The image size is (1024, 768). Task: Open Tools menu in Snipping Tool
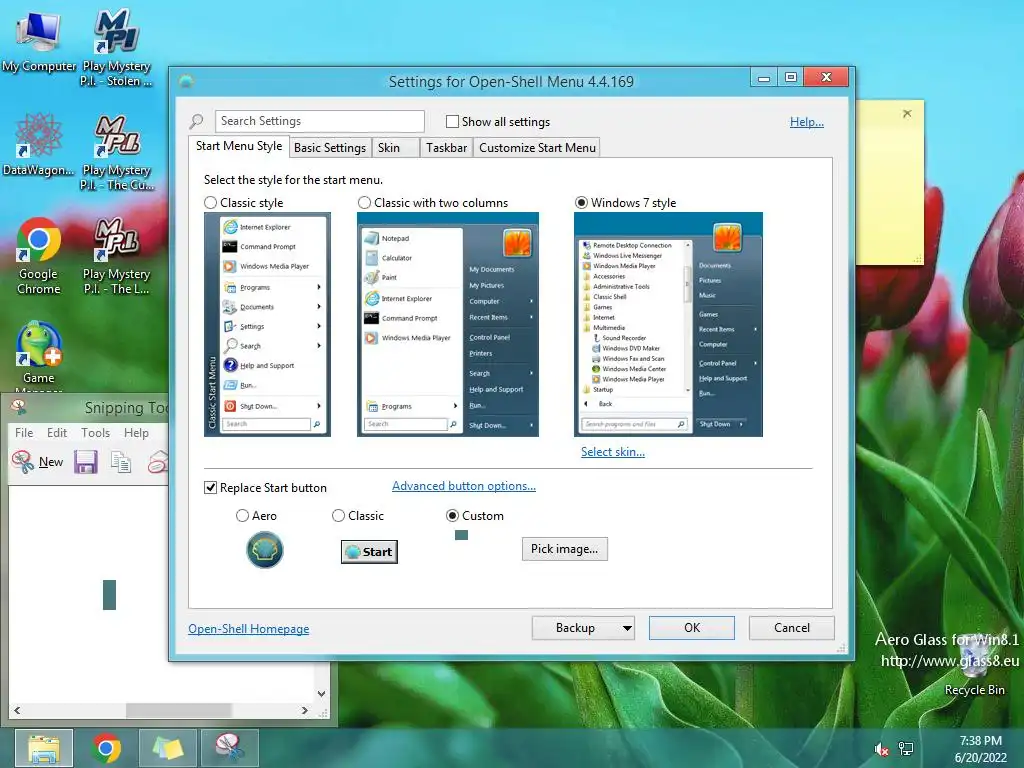pos(95,433)
